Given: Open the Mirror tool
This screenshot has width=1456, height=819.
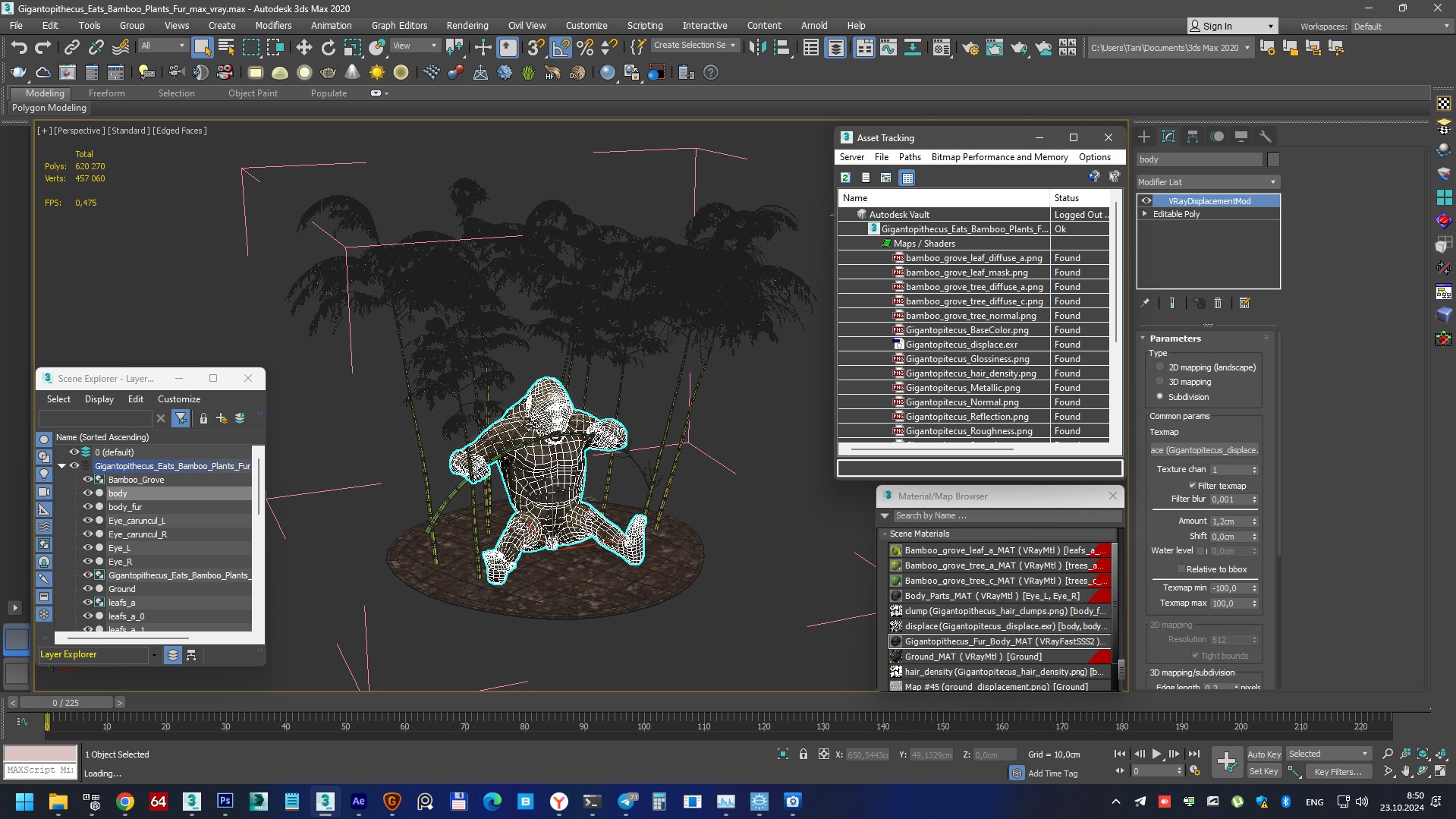Looking at the screenshot, I should coord(756,48).
